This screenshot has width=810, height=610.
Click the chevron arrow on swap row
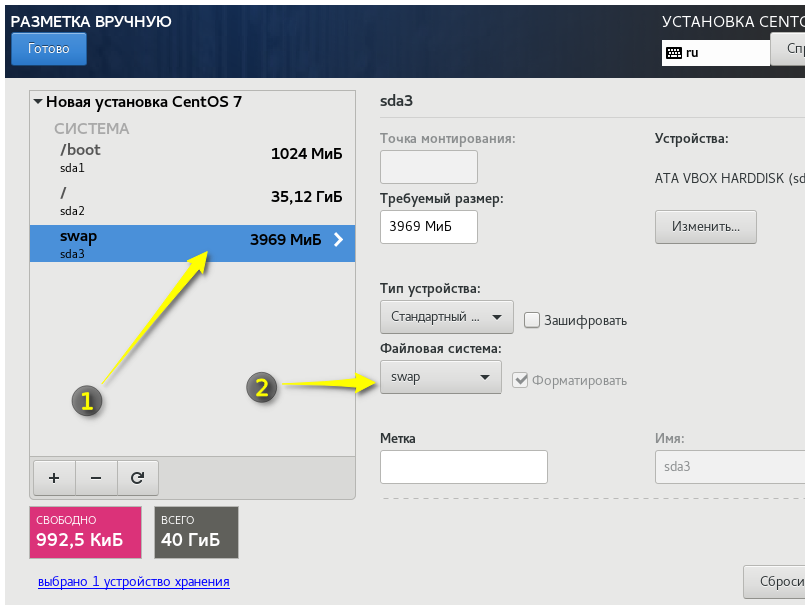click(338, 239)
